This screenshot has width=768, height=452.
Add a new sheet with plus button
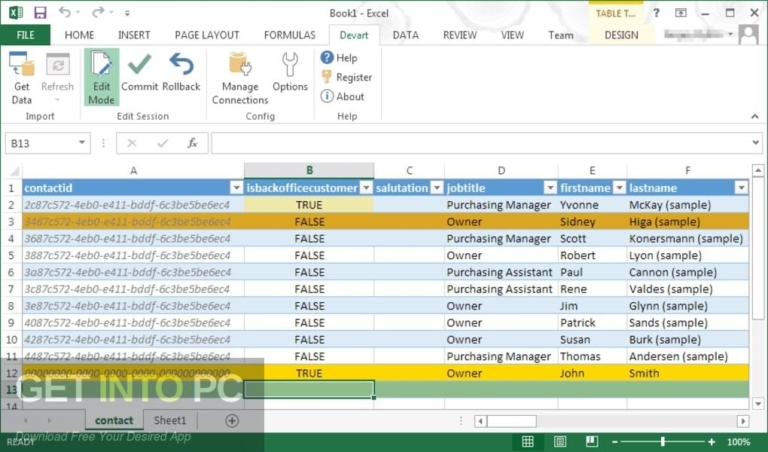(x=232, y=420)
